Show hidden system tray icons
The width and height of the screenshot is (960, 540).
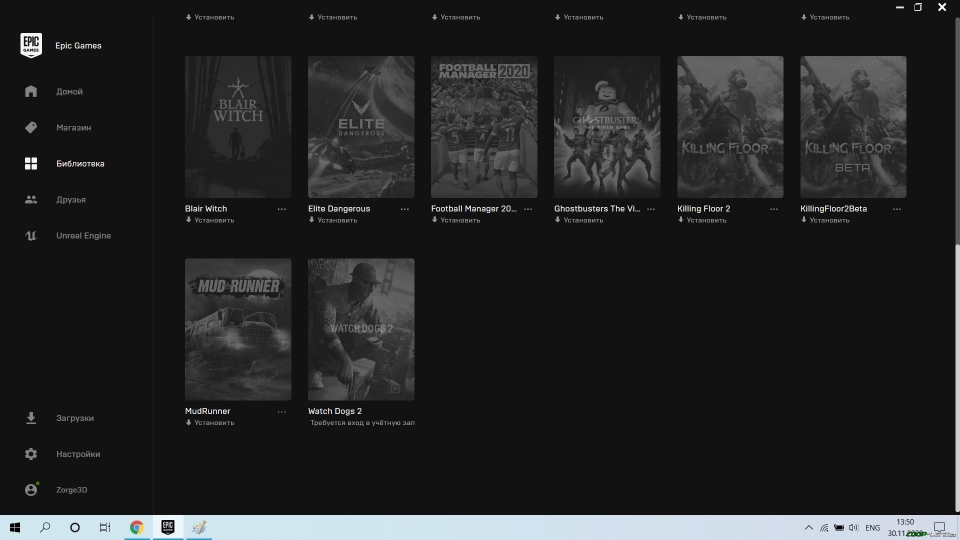pyautogui.click(x=809, y=528)
